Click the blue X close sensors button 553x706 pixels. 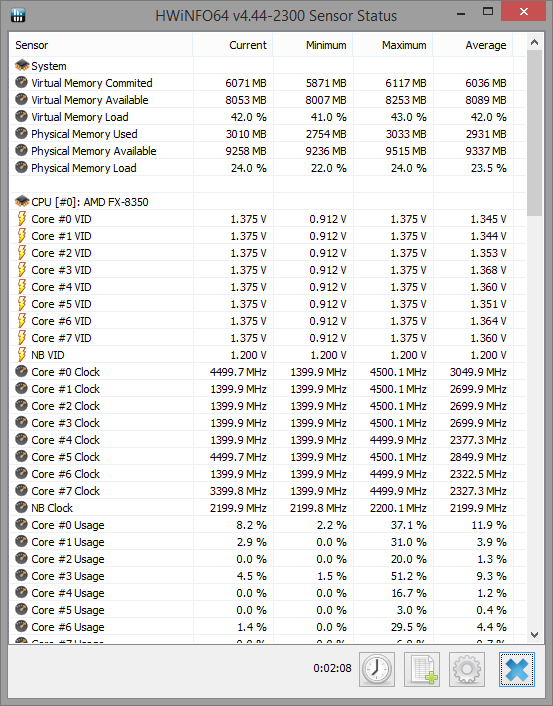(517, 669)
